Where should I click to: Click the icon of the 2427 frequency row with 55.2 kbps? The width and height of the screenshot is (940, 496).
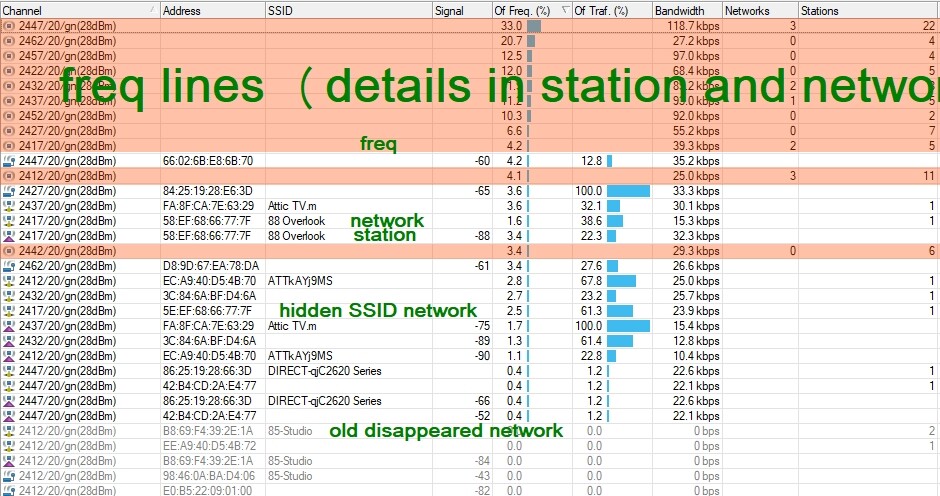(8, 131)
